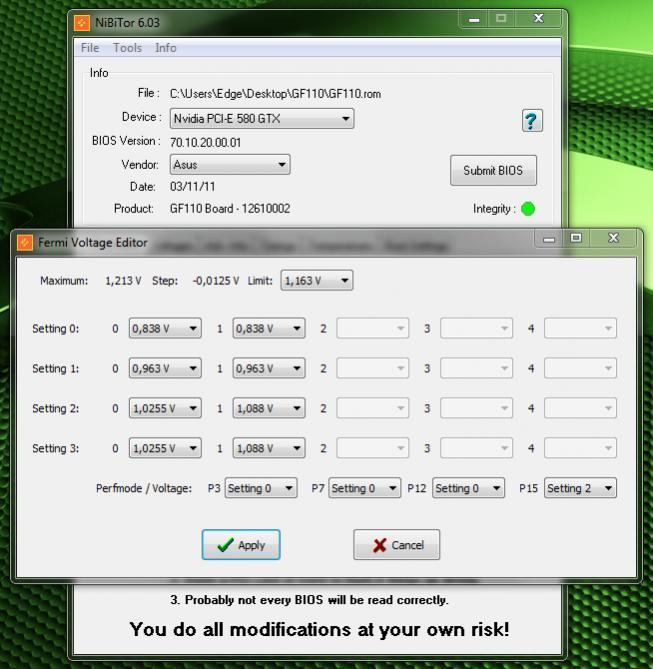Open Setting 0 column 1 voltage dropdown
Viewport: 653px width, 669px height.
[x=269, y=329]
